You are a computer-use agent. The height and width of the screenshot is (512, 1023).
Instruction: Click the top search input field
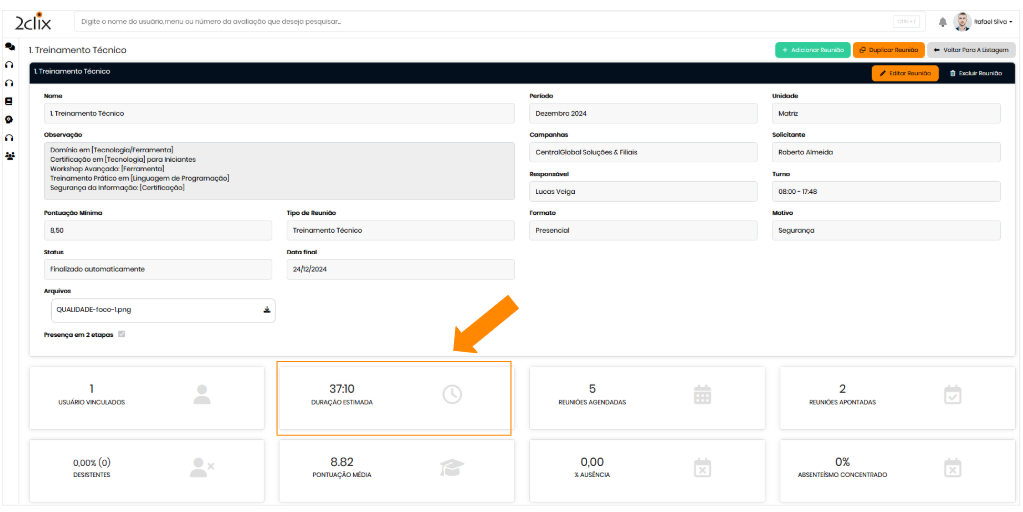tap(480, 21)
